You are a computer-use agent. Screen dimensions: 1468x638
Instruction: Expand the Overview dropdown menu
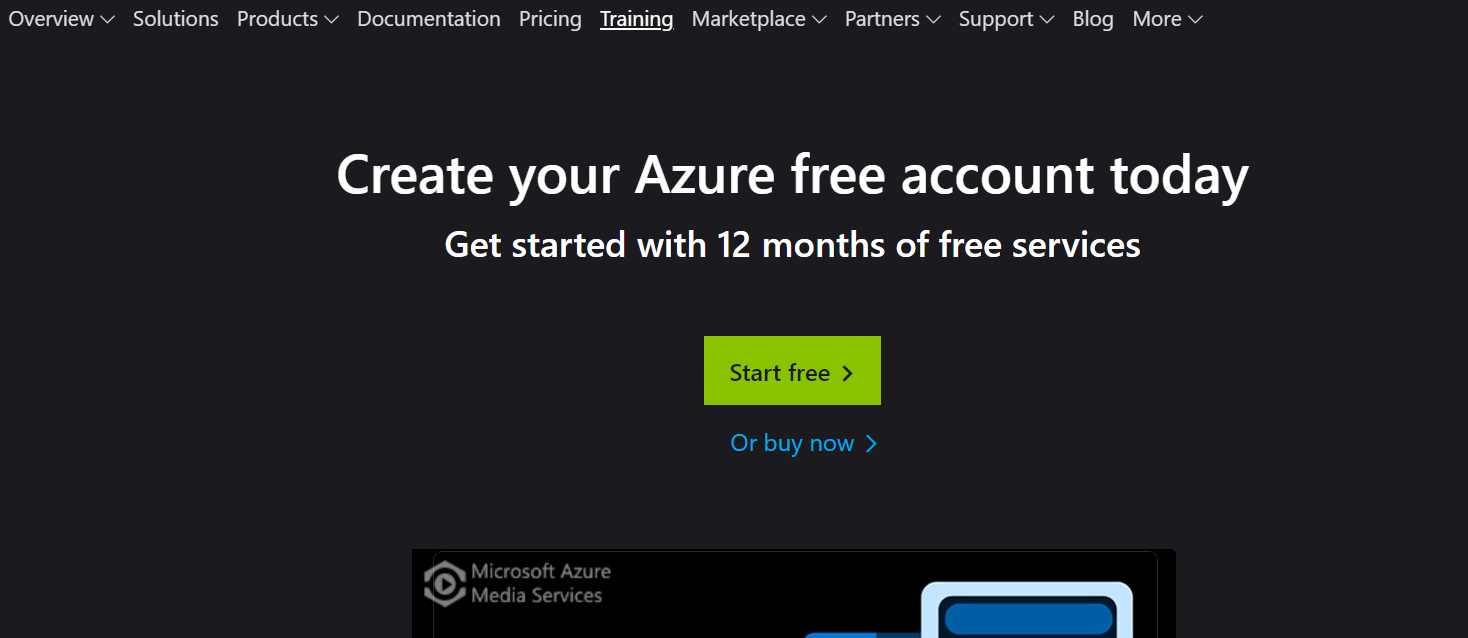pyautogui.click(x=61, y=19)
